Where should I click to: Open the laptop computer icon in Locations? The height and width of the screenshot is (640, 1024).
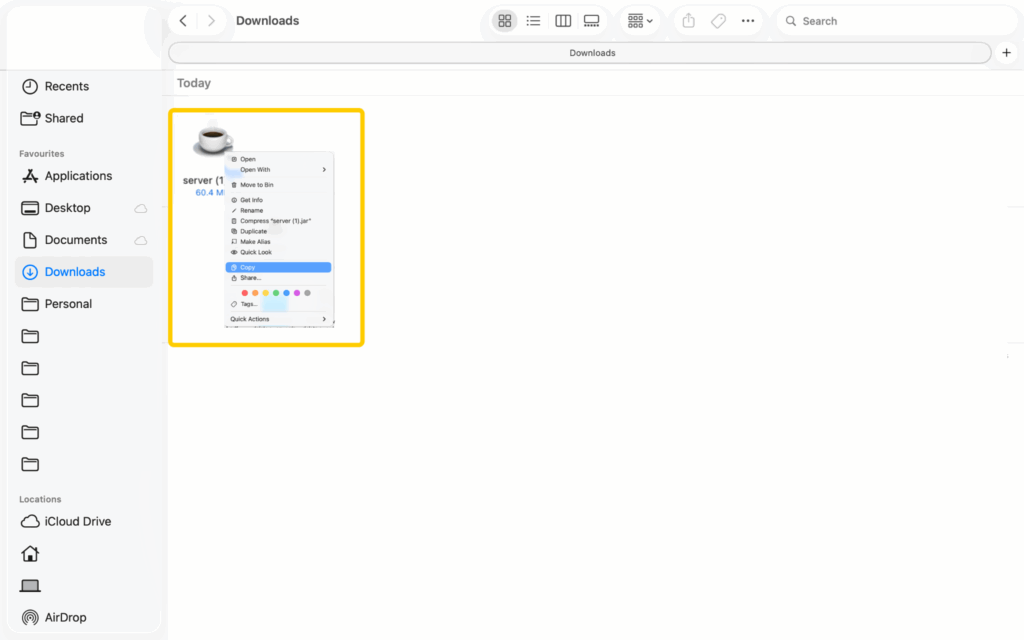30,586
